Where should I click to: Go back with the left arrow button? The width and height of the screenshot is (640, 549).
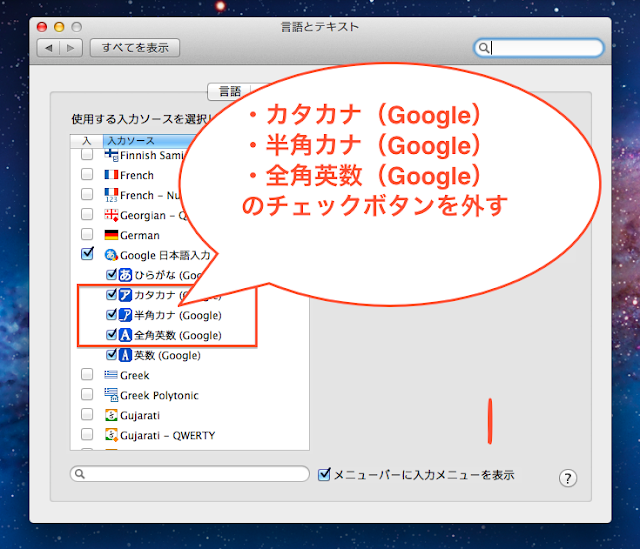(x=49, y=48)
